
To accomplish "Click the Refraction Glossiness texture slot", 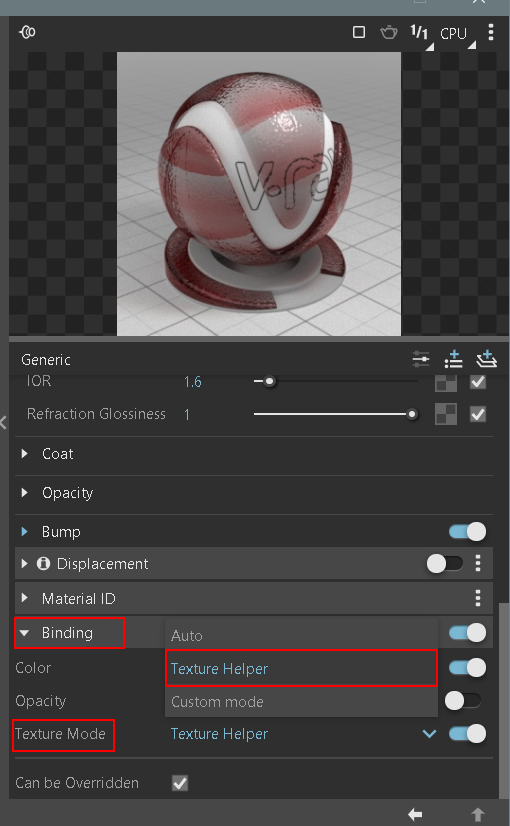I will 446,415.
